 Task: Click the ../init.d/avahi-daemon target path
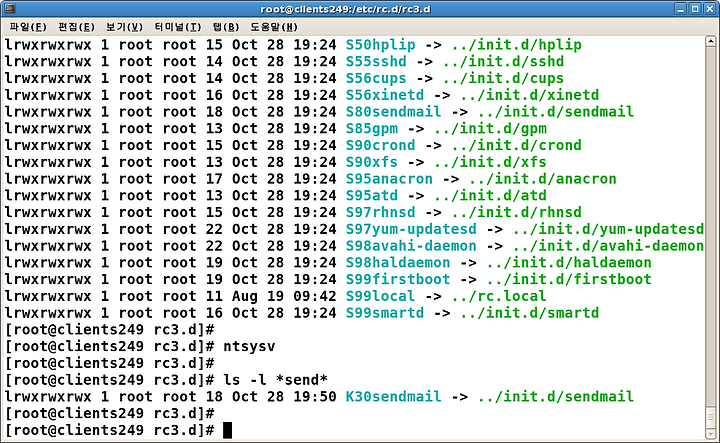click(x=608, y=246)
